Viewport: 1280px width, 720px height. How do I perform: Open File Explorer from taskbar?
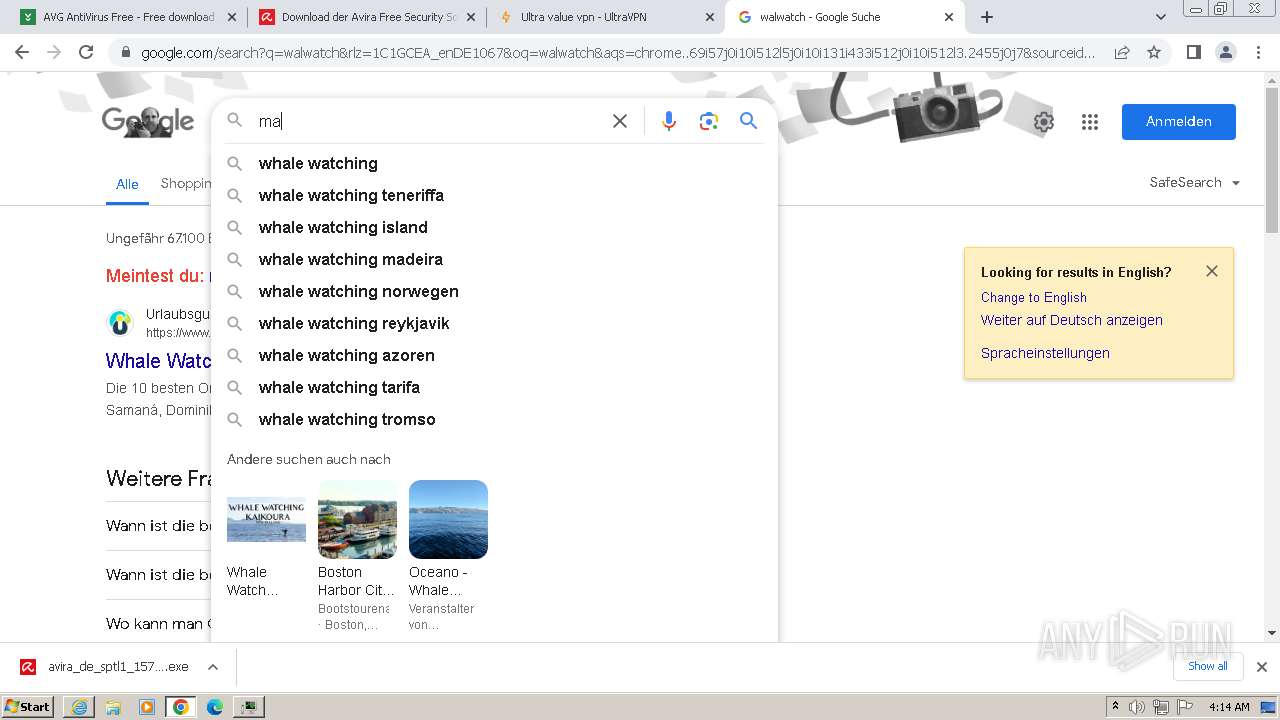pos(113,707)
